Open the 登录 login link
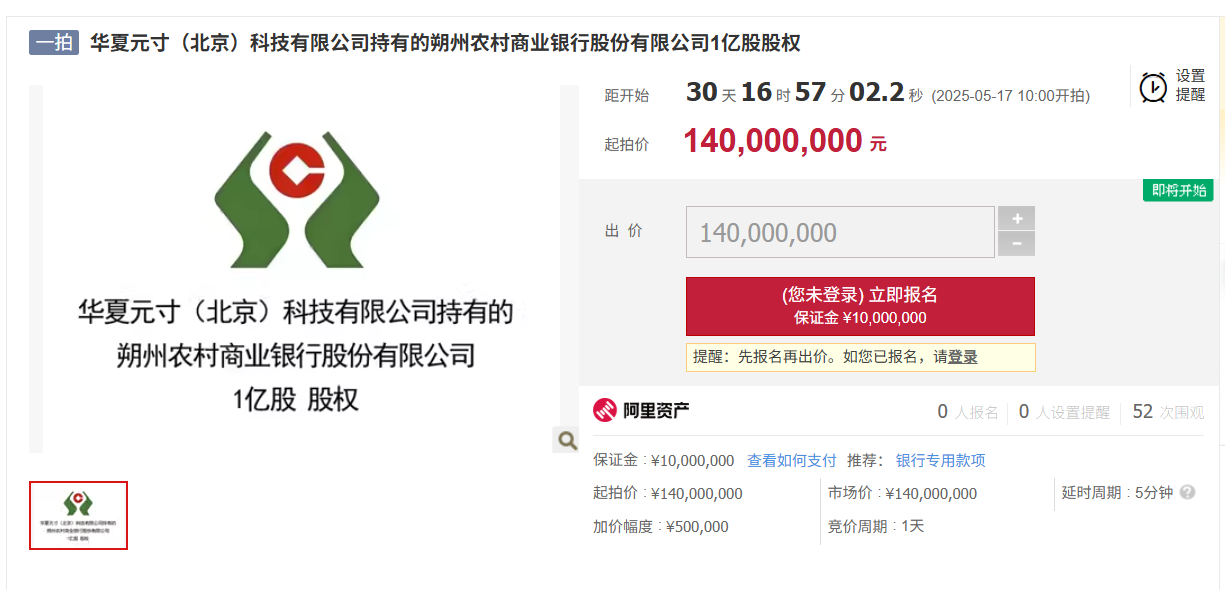 tap(963, 357)
